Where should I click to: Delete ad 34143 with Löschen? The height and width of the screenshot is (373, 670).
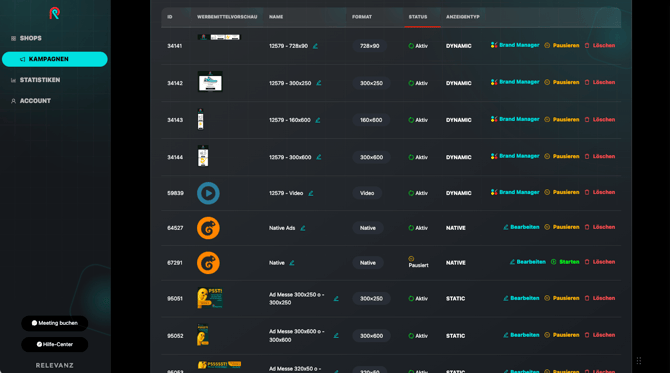(x=600, y=120)
